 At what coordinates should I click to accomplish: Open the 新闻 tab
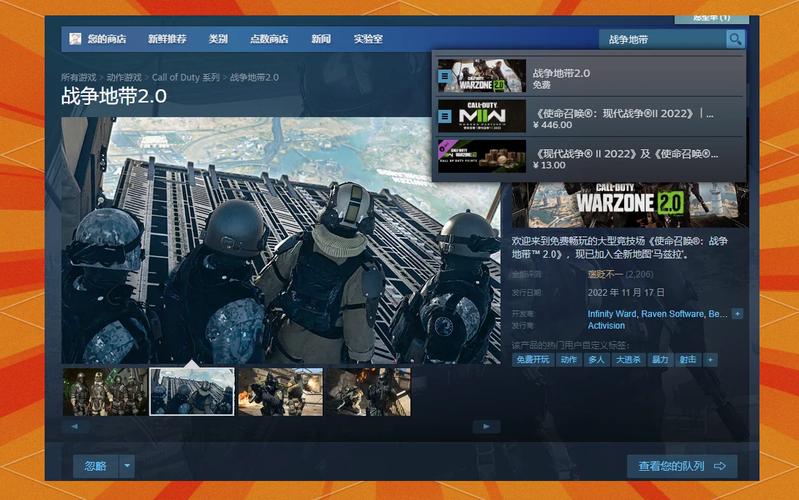[x=320, y=39]
